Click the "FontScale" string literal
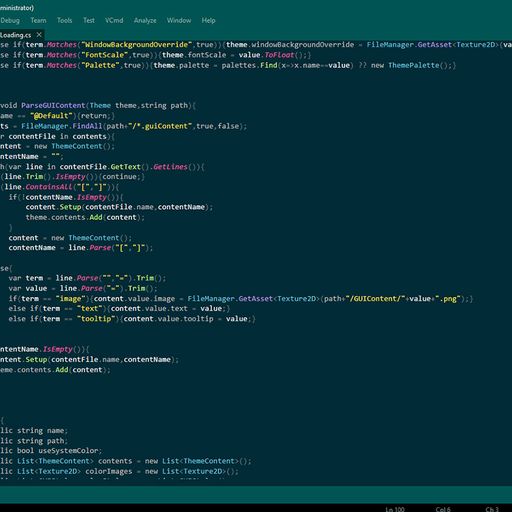This screenshot has height=512, width=512. (105, 55)
